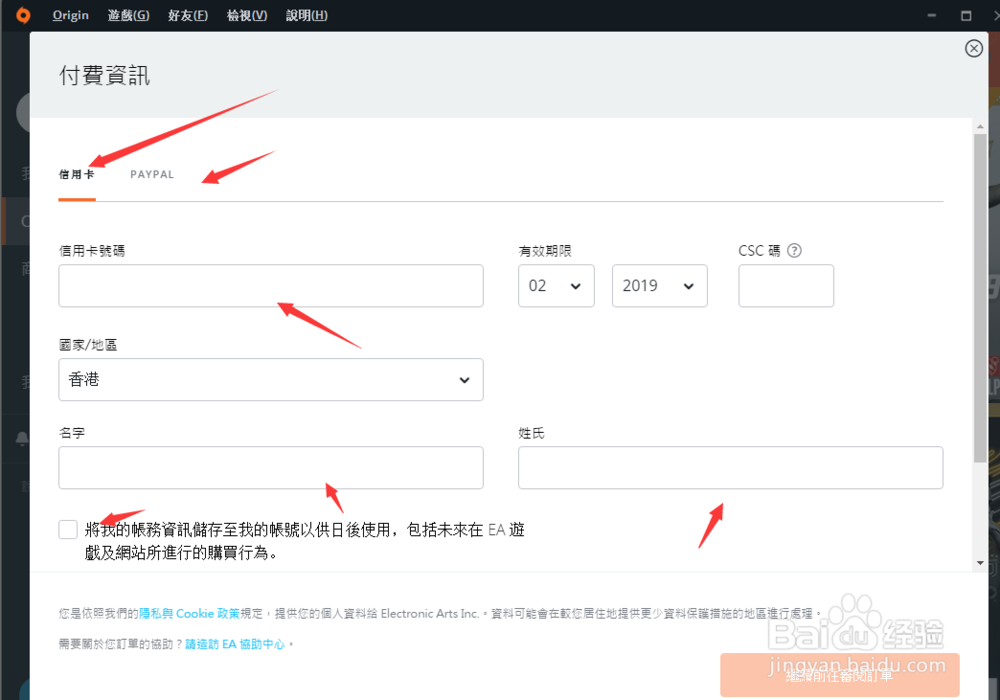The height and width of the screenshot is (700, 1000).
Task: Open the CSC code help icon
Action: point(794,251)
